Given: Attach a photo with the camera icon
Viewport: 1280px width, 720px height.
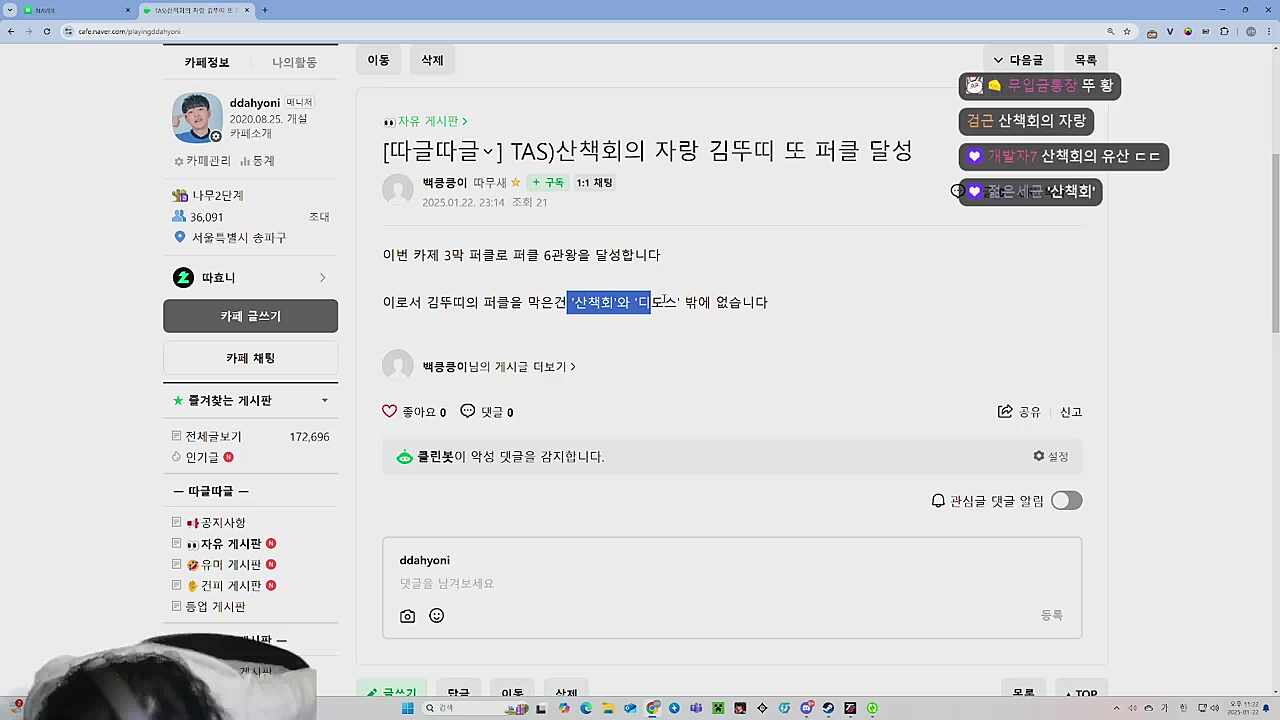Looking at the screenshot, I should coord(407,616).
